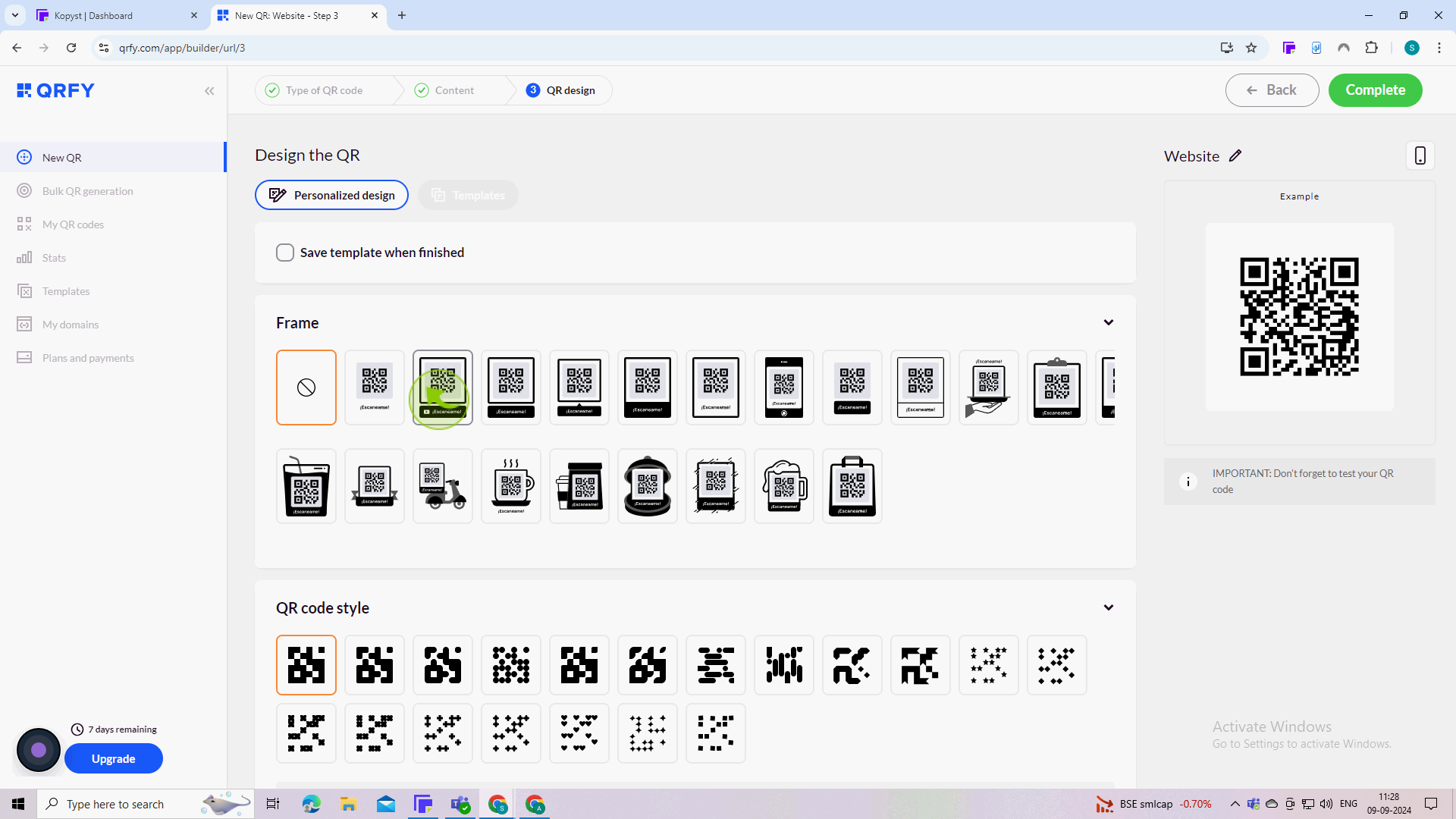This screenshot has height=819, width=1456.
Task: Open My QR codes in sidebar
Action: [x=73, y=224]
